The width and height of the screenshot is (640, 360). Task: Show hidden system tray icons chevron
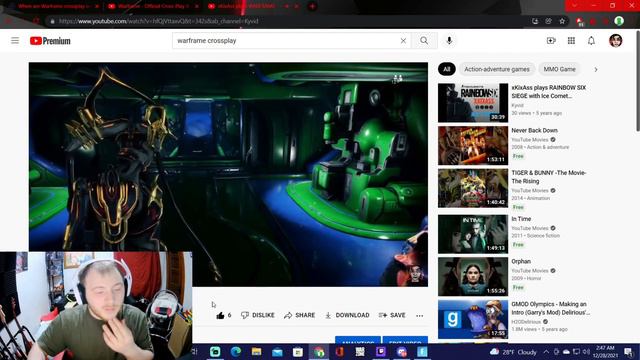pos(546,351)
